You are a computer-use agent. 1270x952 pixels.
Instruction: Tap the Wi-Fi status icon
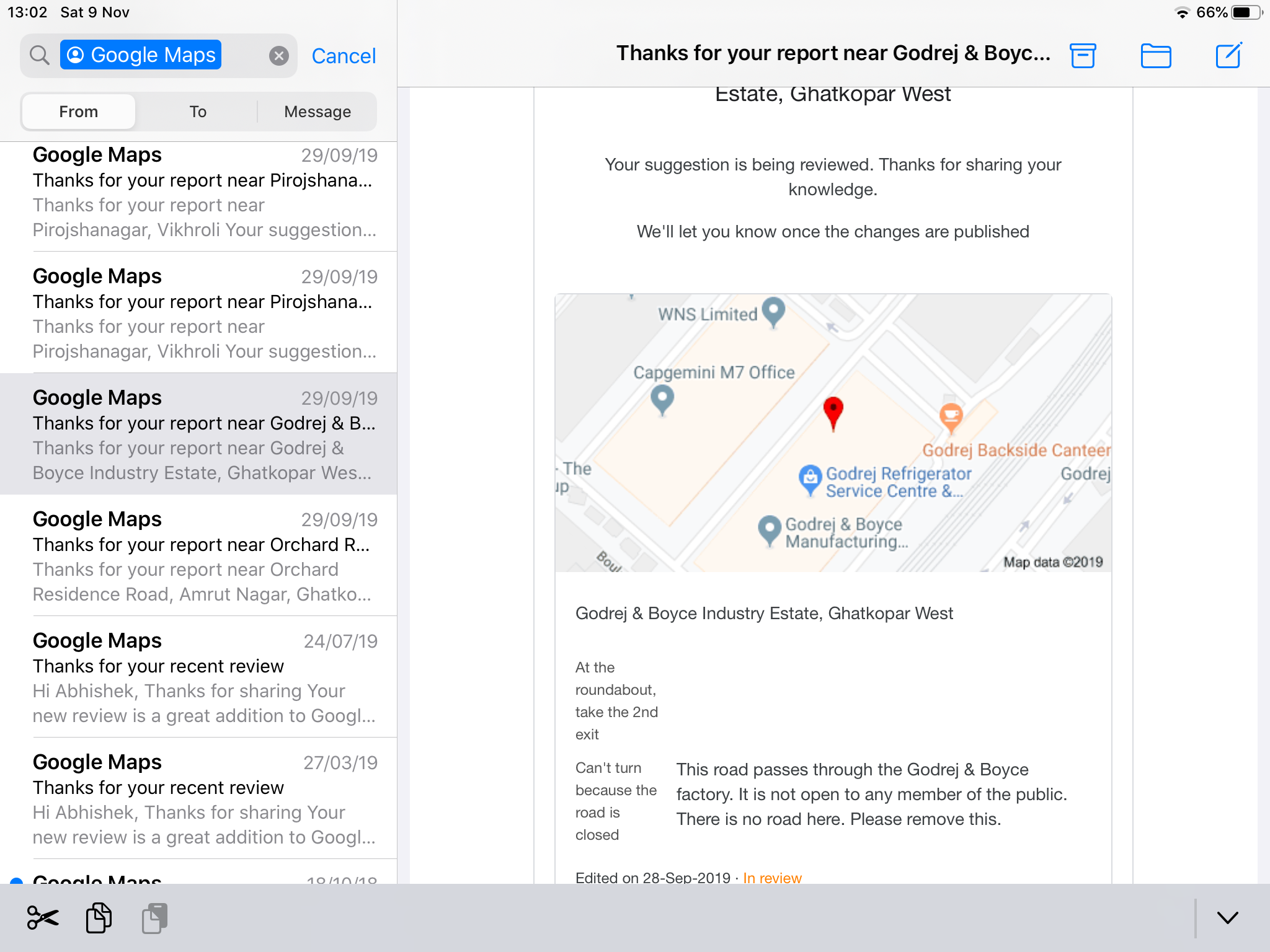[1182, 11]
